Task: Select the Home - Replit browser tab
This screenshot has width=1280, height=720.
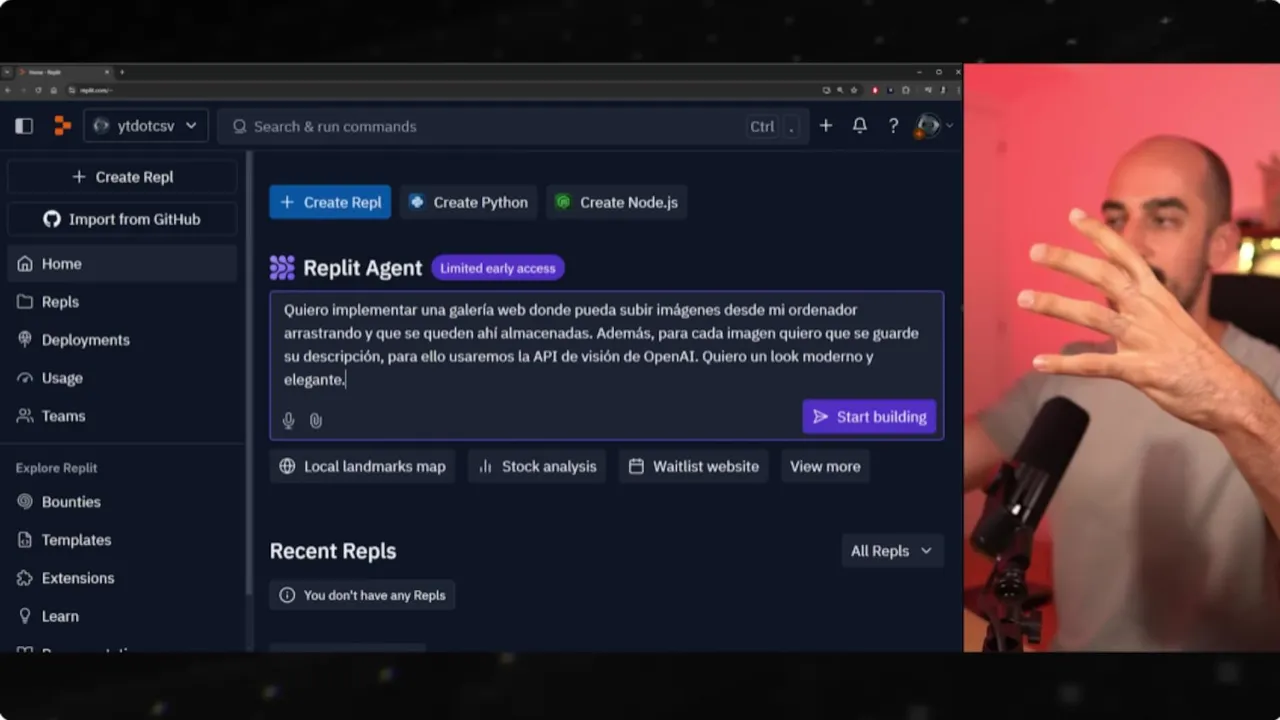Action: (64, 72)
